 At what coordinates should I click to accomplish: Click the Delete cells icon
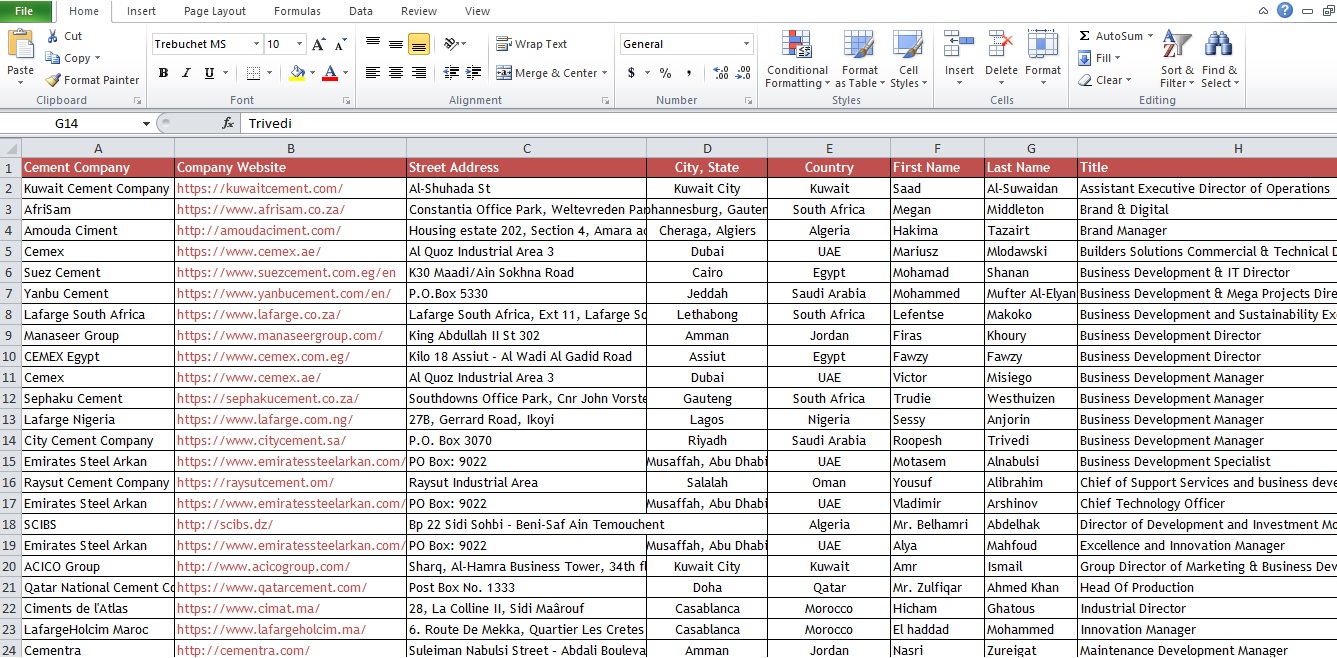[x=1001, y=44]
